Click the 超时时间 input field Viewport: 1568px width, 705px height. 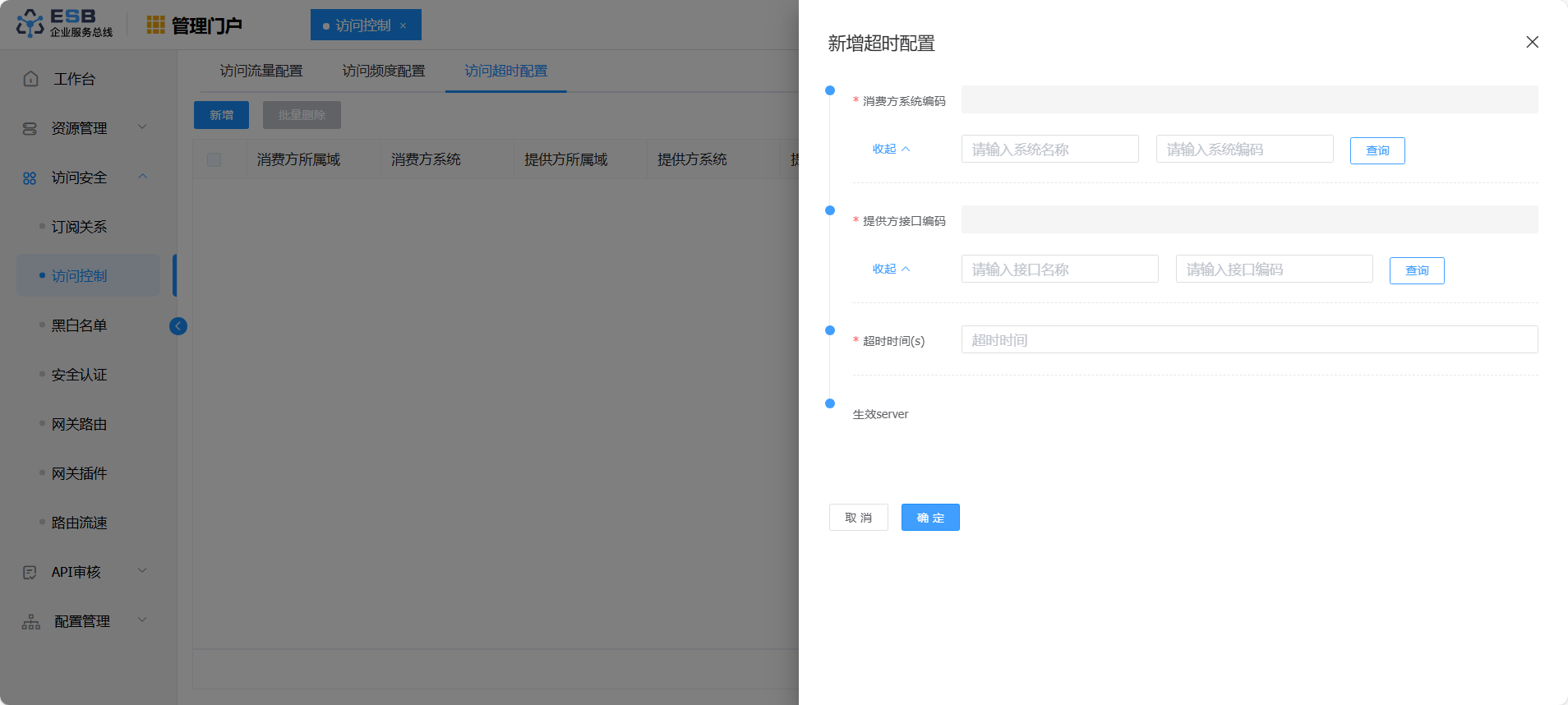click(x=1248, y=339)
